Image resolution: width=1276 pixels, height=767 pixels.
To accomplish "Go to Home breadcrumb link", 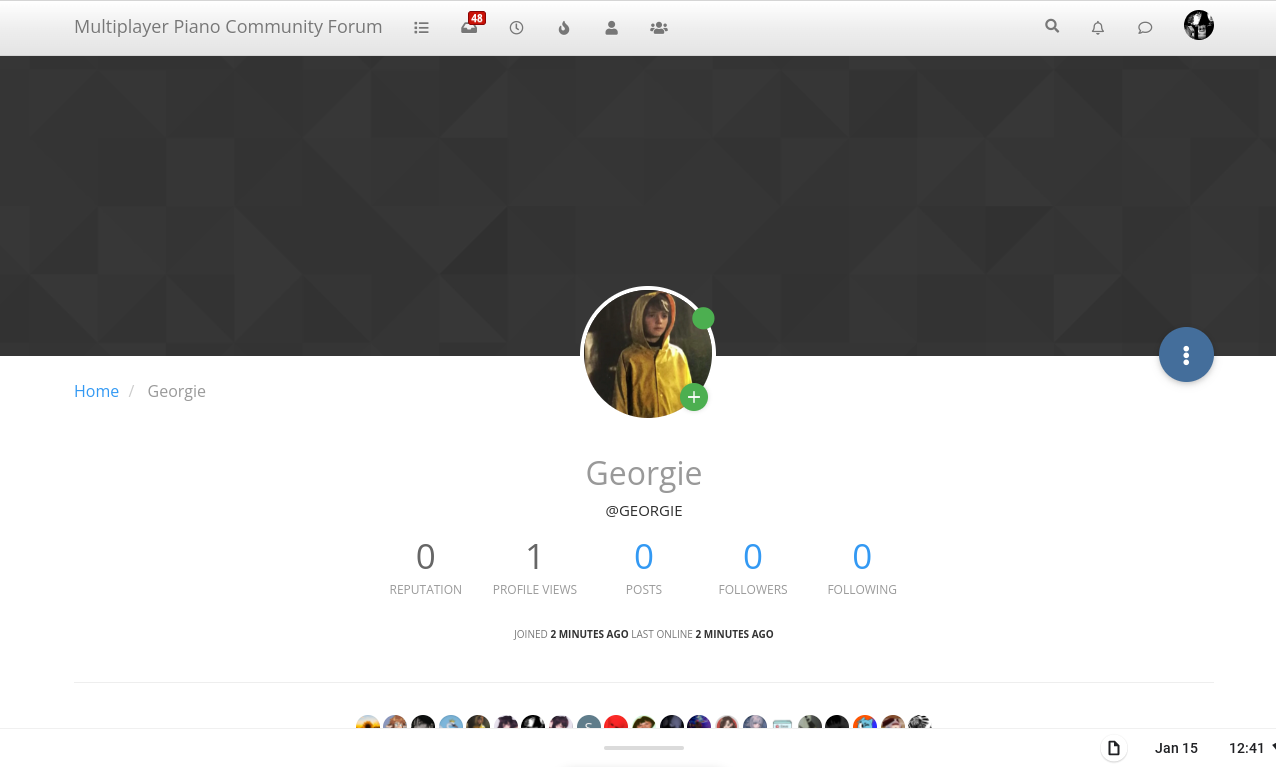I will point(96,391).
